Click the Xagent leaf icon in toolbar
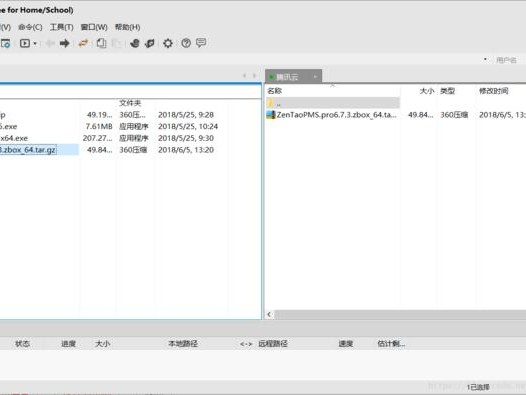 (x=150, y=43)
